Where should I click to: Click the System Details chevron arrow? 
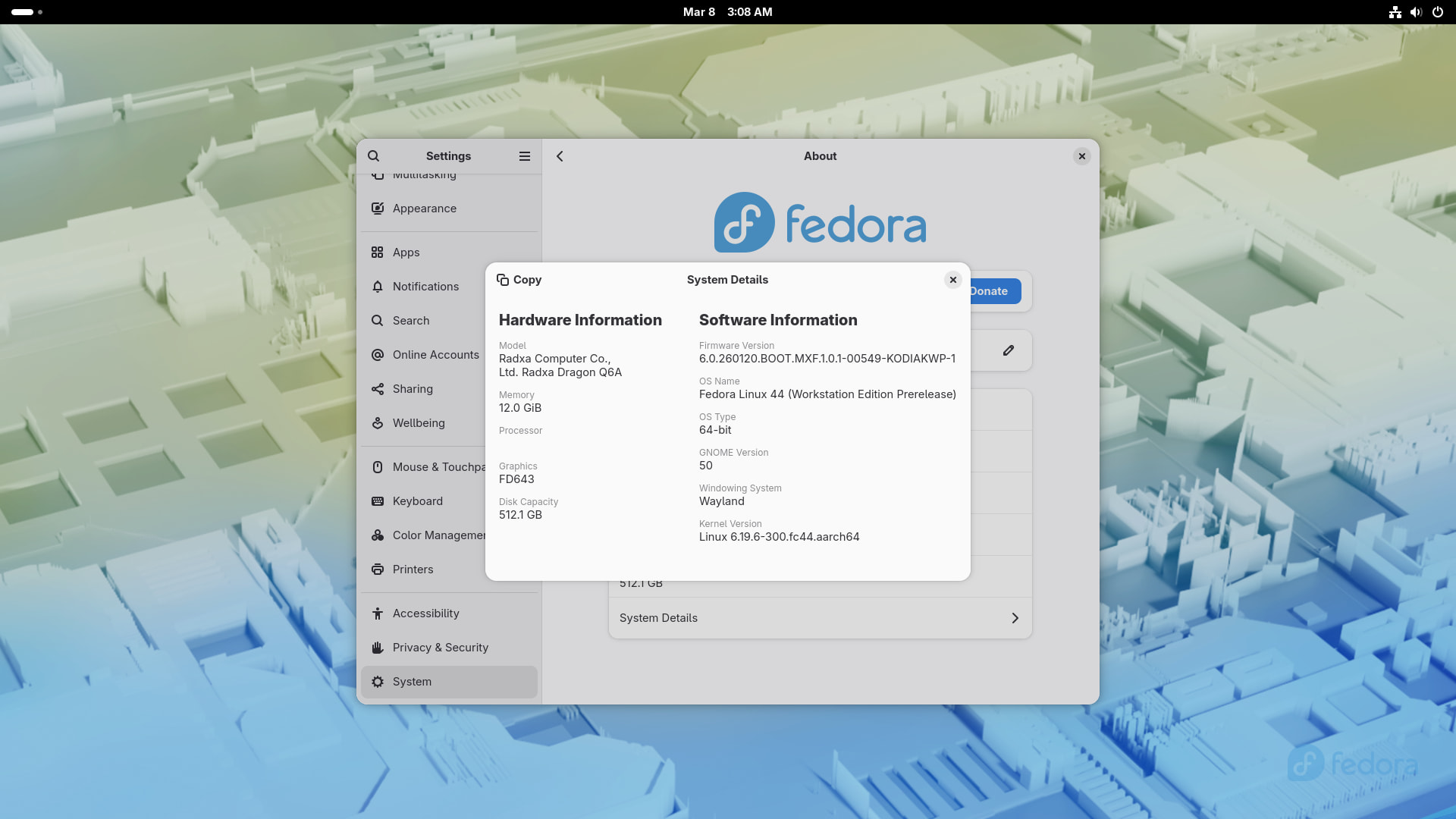(1015, 618)
